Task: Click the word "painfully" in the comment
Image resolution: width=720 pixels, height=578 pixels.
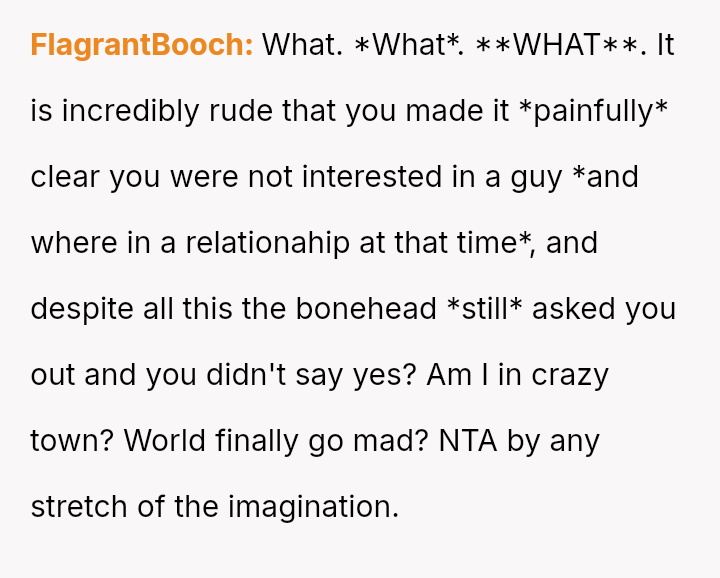Action: 594,111
